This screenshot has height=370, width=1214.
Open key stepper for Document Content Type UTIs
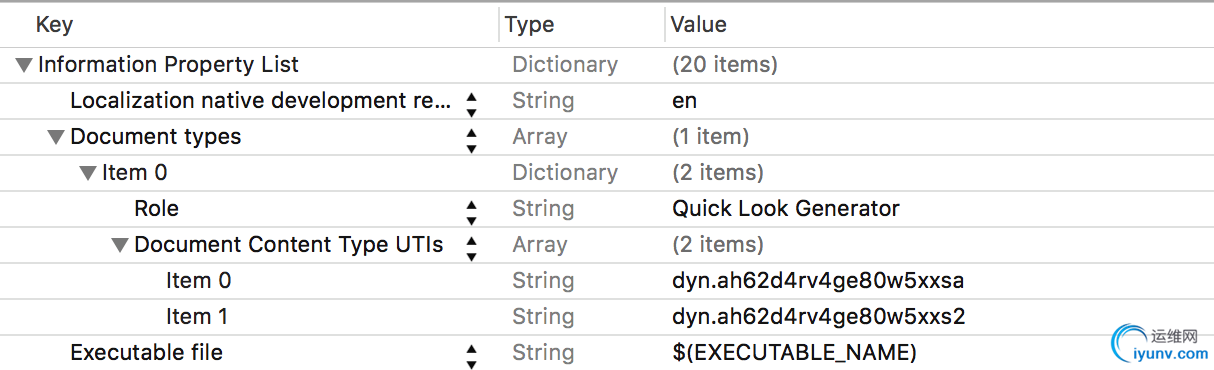click(472, 246)
